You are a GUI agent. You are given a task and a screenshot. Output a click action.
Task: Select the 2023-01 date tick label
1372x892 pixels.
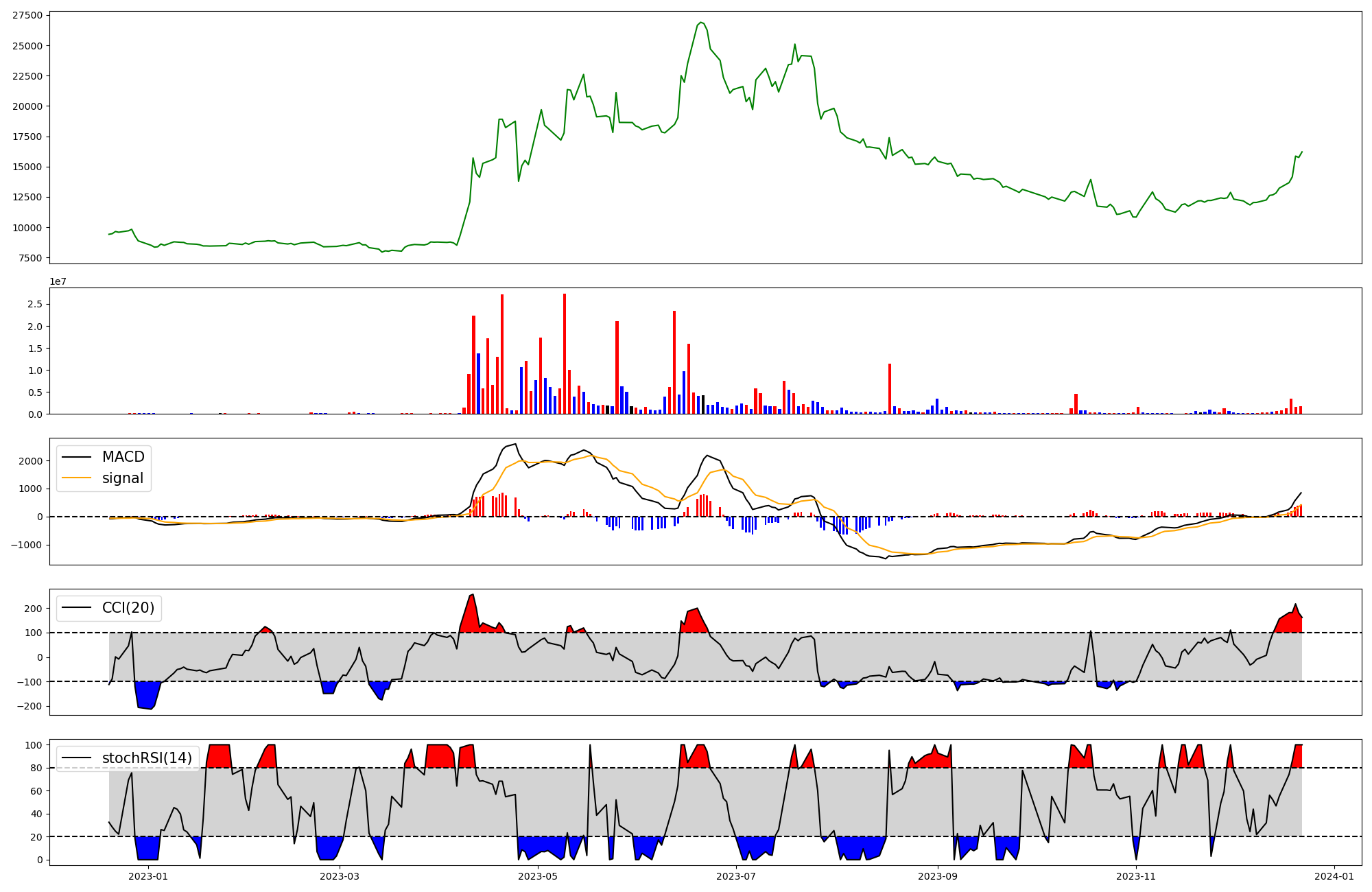pos(148,876)
